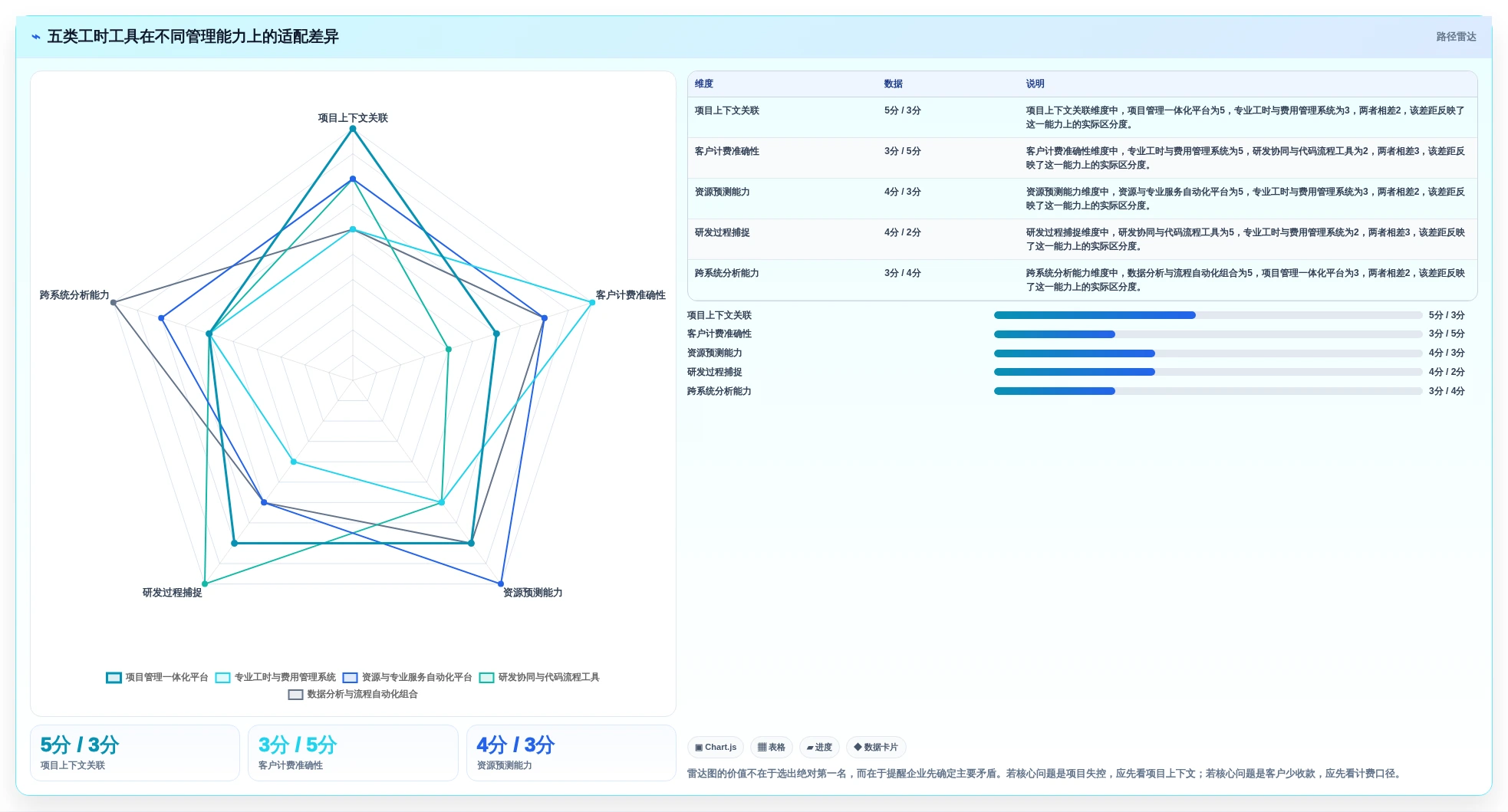
Task: Click the 进度 tag
Action: point(819,747)
